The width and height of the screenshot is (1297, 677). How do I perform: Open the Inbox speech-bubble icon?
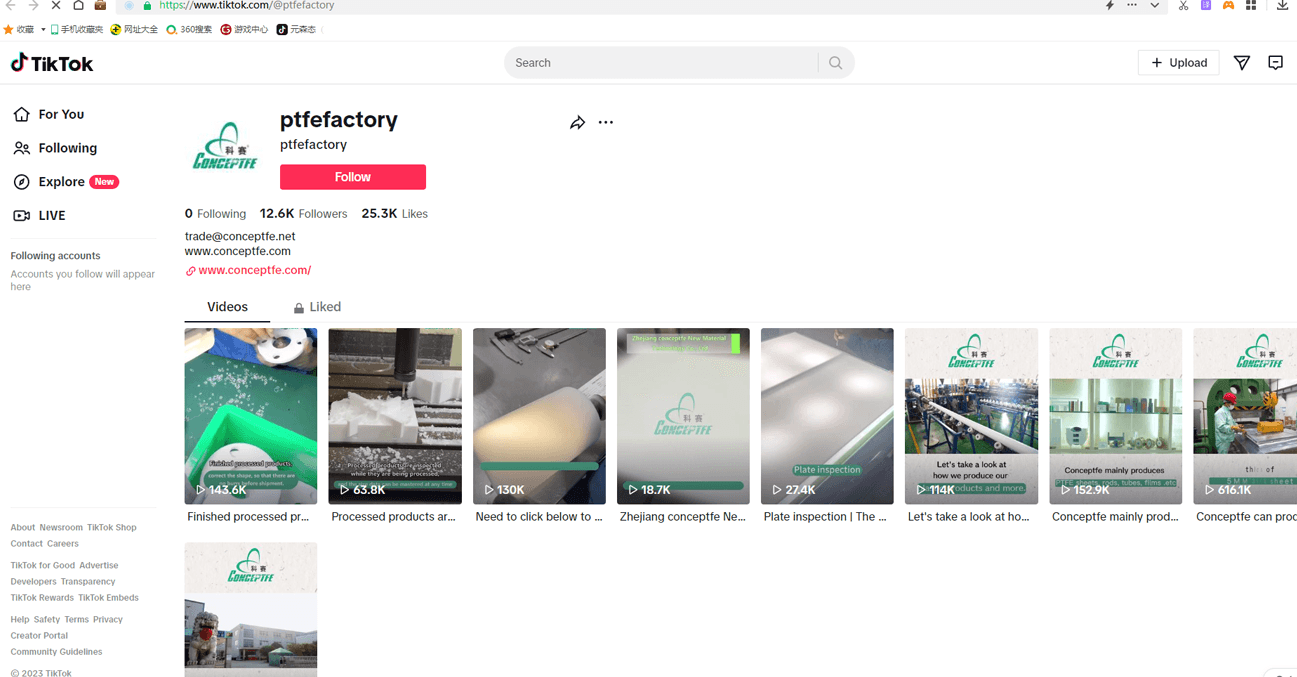tap(1275, 63)
